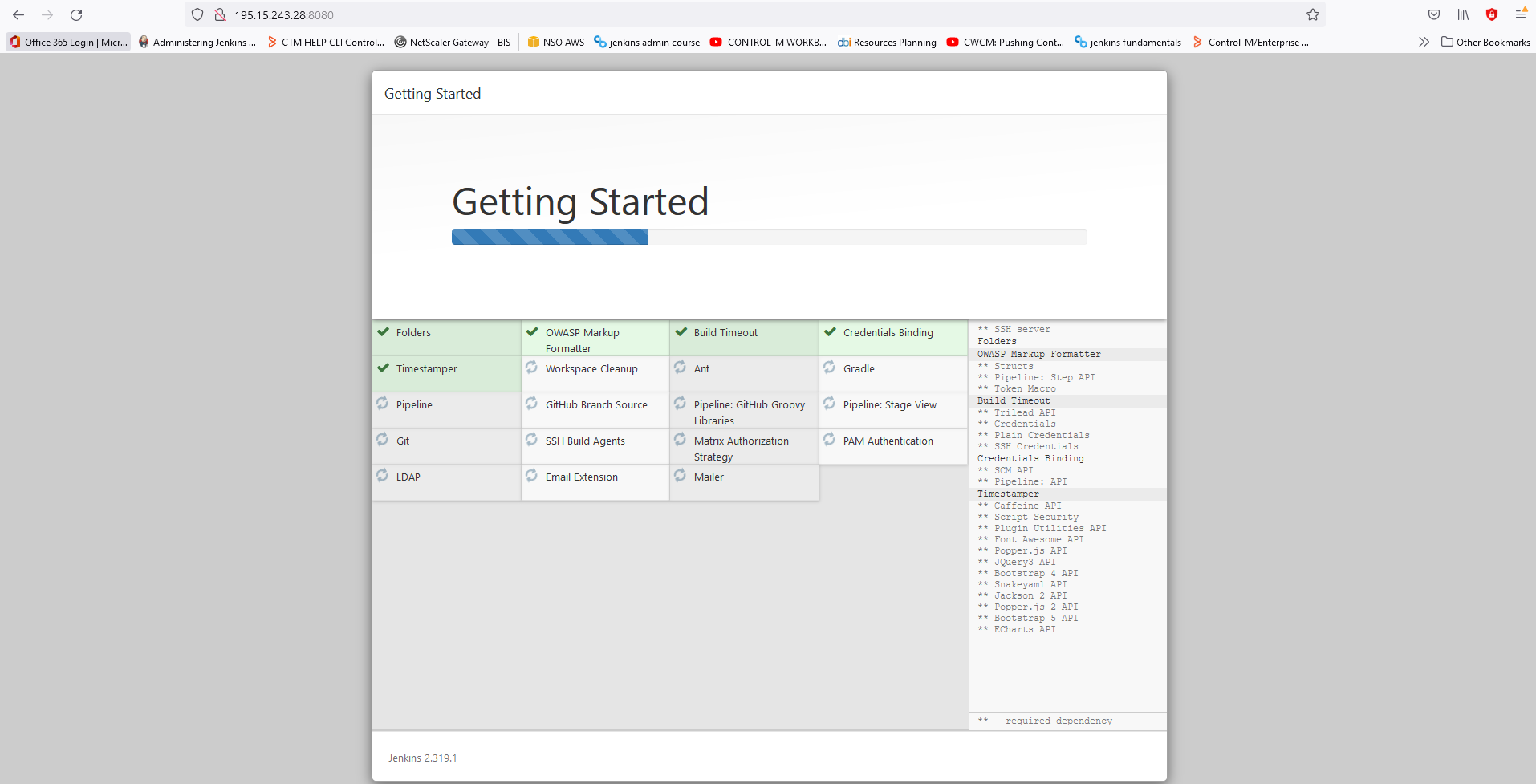Bookmark this page with the star icon
1536x784 pixels.
[1313, 14]
